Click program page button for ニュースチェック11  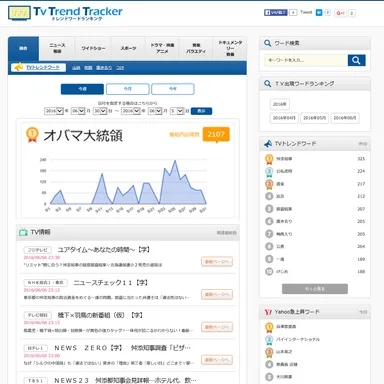click(x=217, y=294)
